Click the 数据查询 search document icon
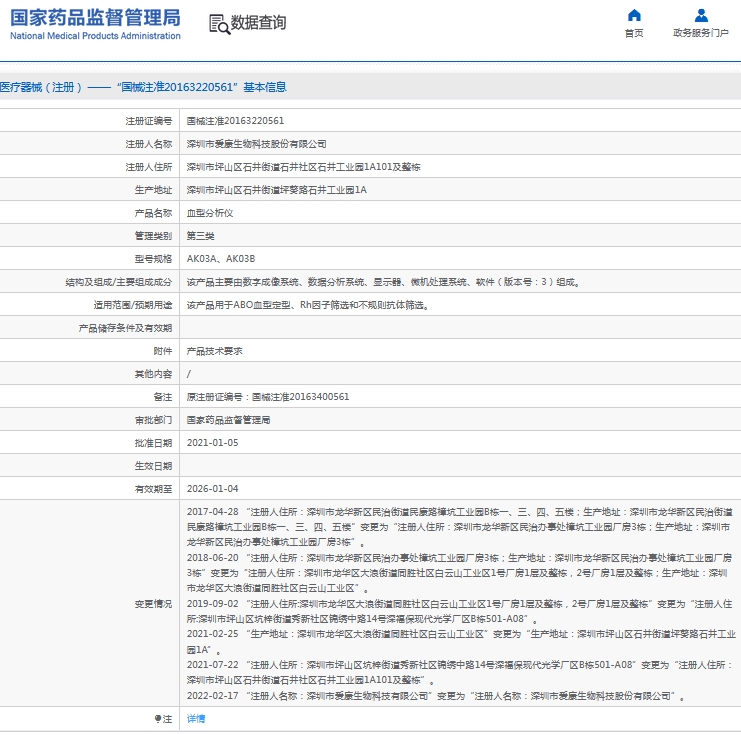 tap(219, 24)
